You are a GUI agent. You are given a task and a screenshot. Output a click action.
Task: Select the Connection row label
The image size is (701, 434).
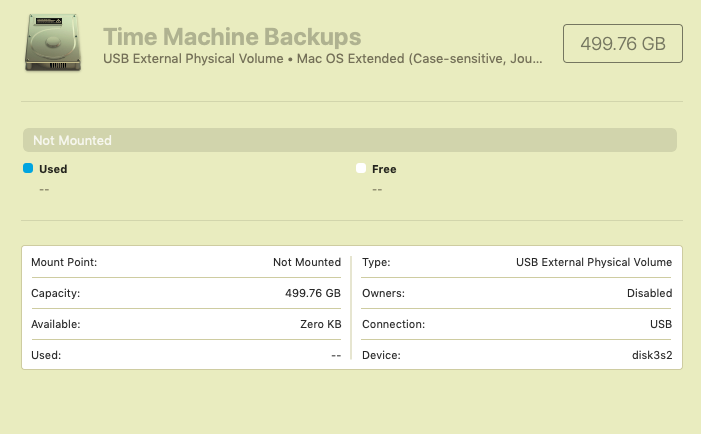[x=393, y=324]
